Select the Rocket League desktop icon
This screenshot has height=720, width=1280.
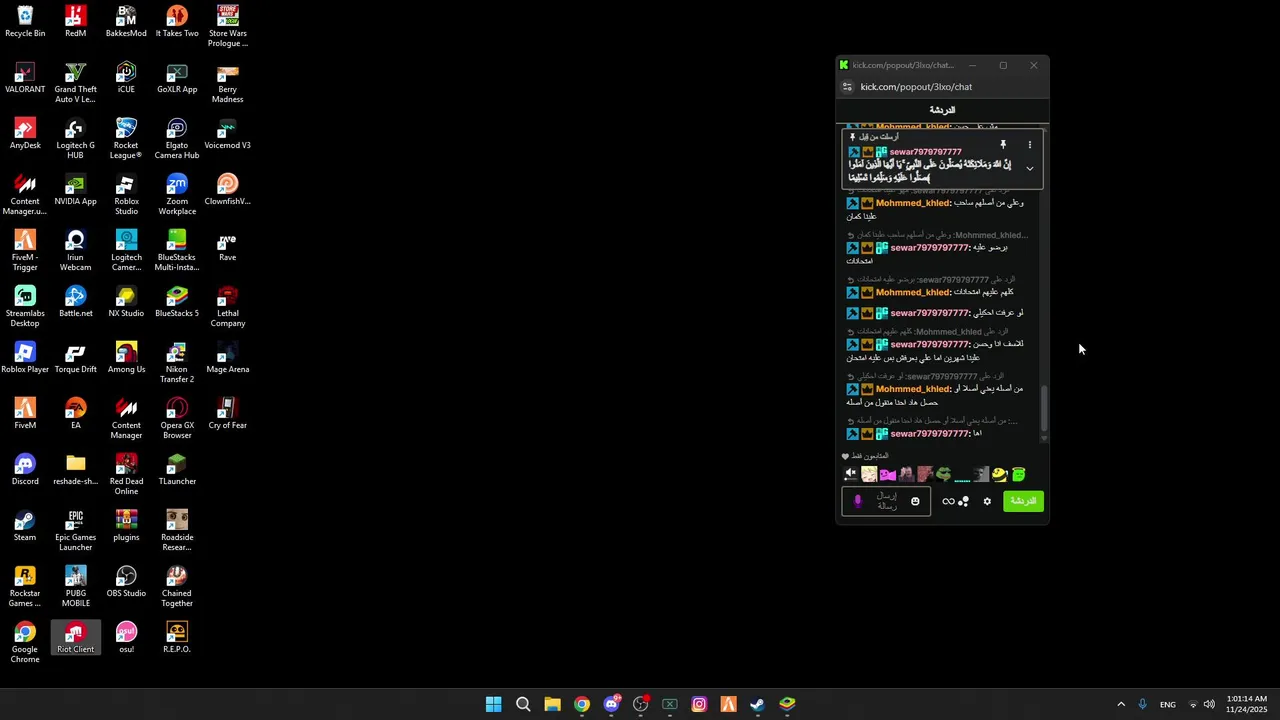pos(126,139)
